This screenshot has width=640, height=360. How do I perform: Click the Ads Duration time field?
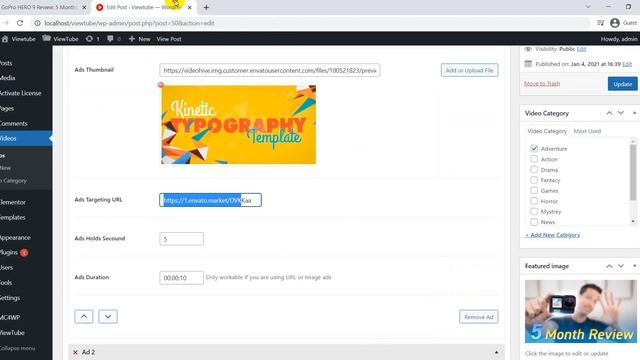(181, 278)
